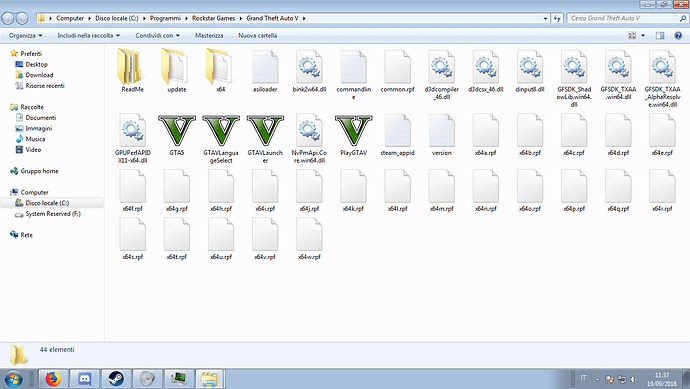The image size is (690, 389).
Task: Open Video library
Action: click(x=28, y=150)
